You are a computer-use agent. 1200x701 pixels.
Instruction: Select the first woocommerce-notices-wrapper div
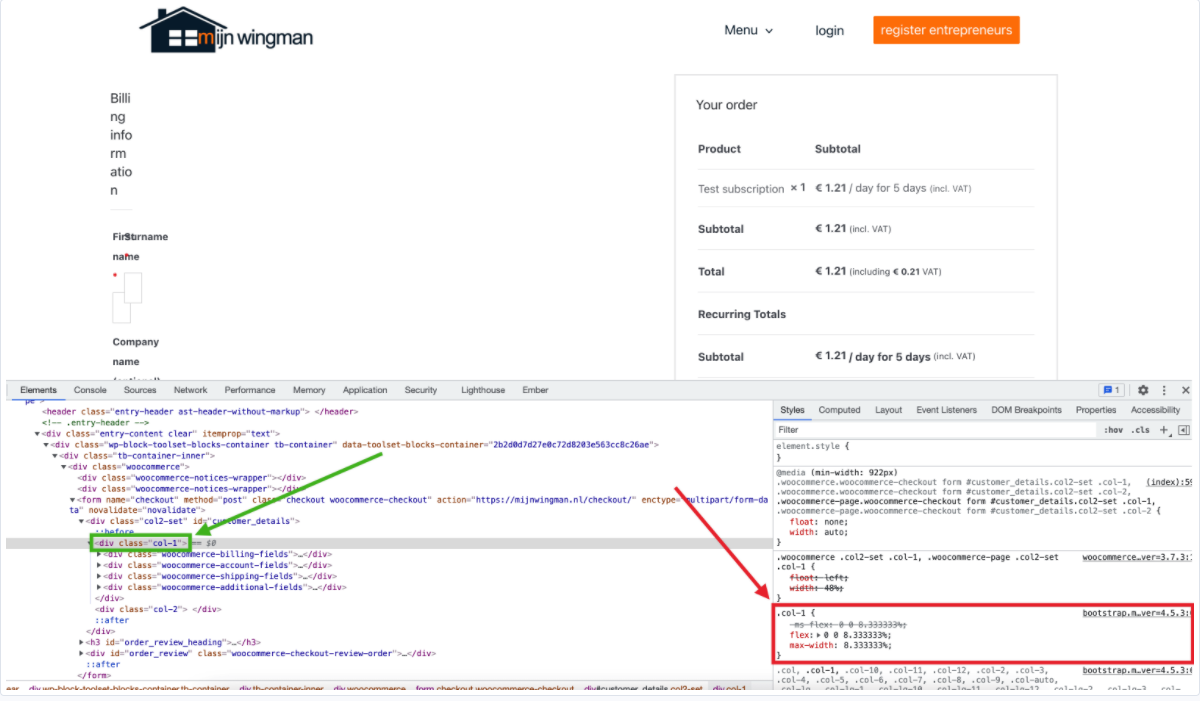[x=191, y=477]
